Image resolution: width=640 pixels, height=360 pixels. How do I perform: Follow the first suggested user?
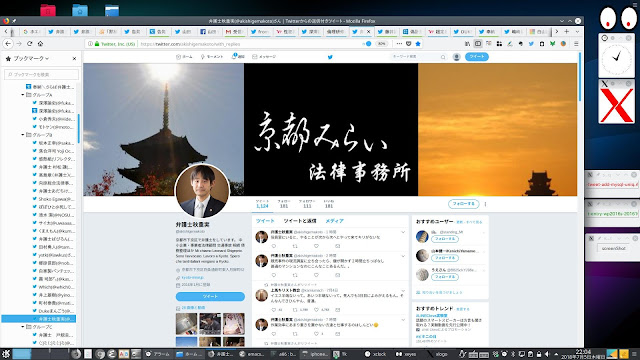pos(445,239)
